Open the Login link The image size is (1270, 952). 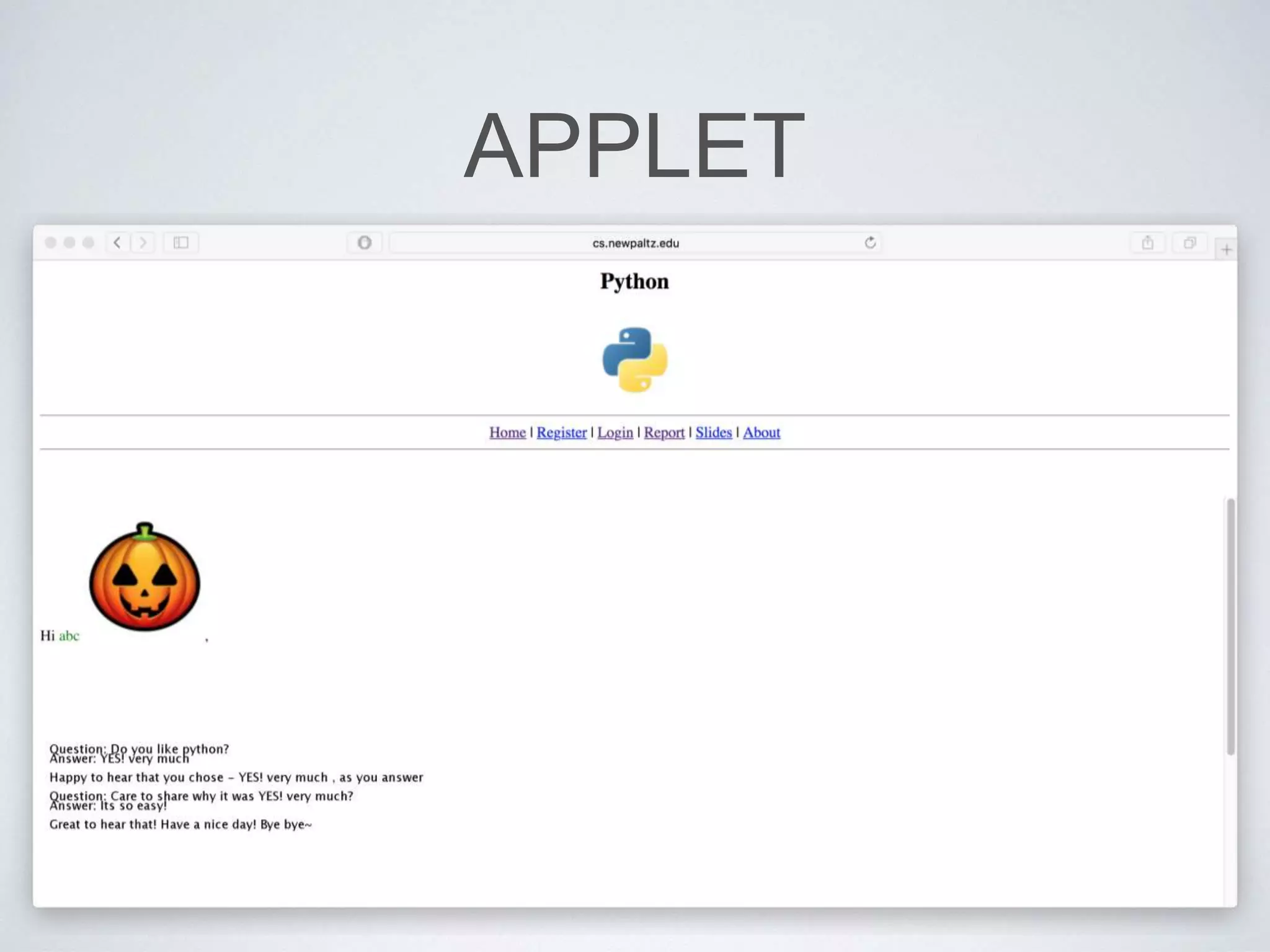(615, 433)
